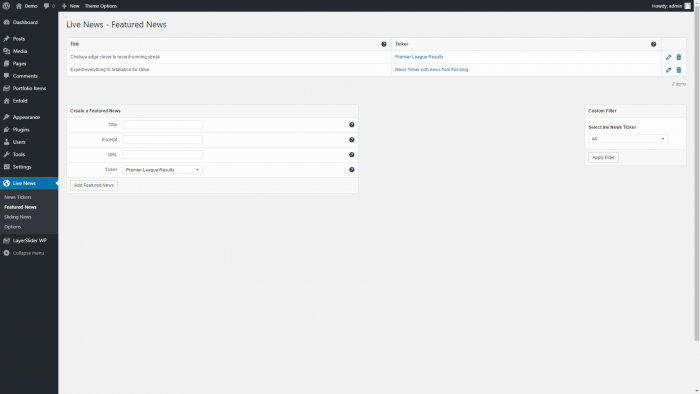Show help for the Ticker field
This screenshot has height=394, width=700.
(x=352, y=170)
